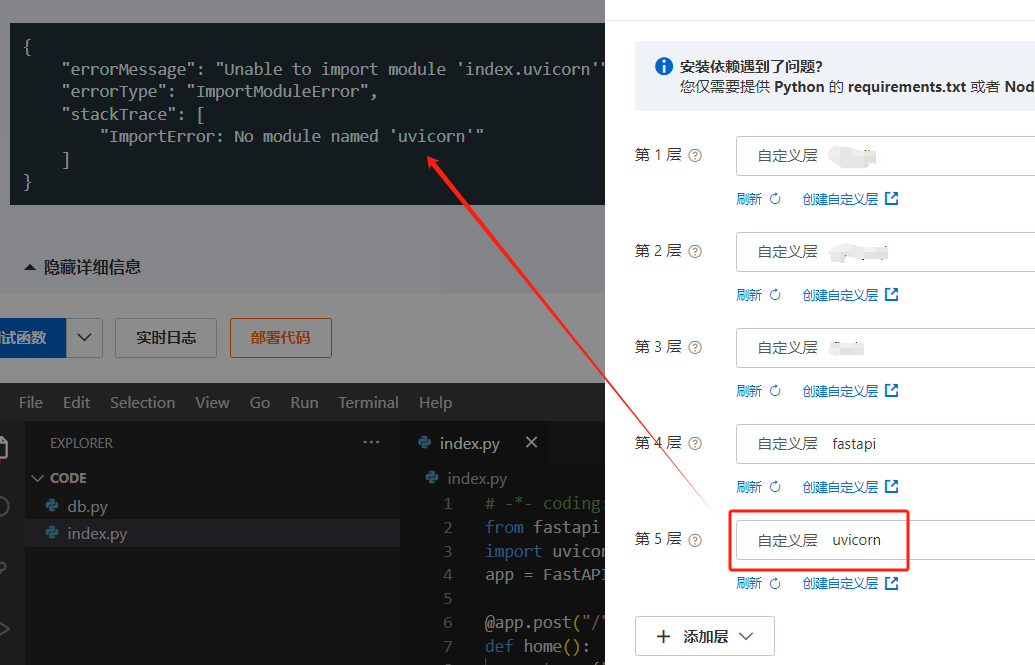Collapse details with 隐藏详细信息
The height and width of the screenshot is (665, 1035).
click(x=83, y=267)
